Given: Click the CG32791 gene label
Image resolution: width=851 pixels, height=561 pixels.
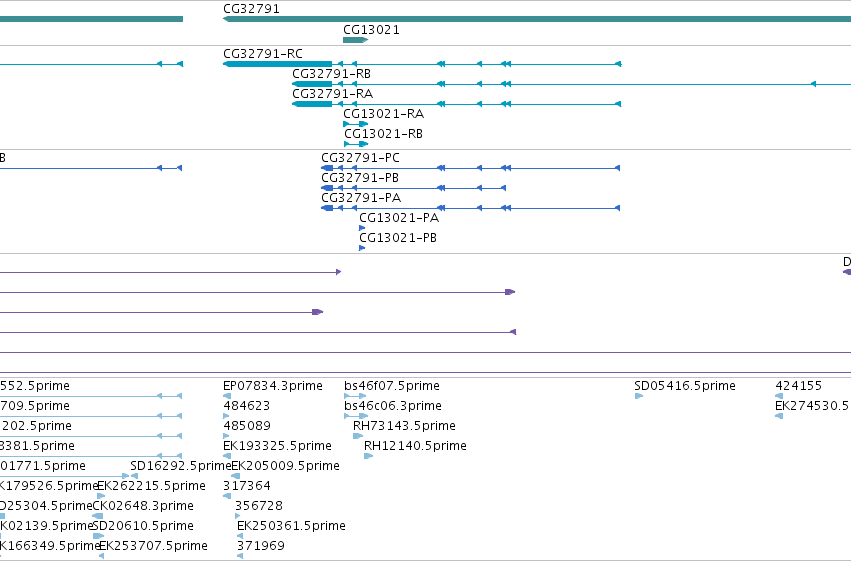Looking at the screenshot, I should pyautogui.click(x=251, y=9).
